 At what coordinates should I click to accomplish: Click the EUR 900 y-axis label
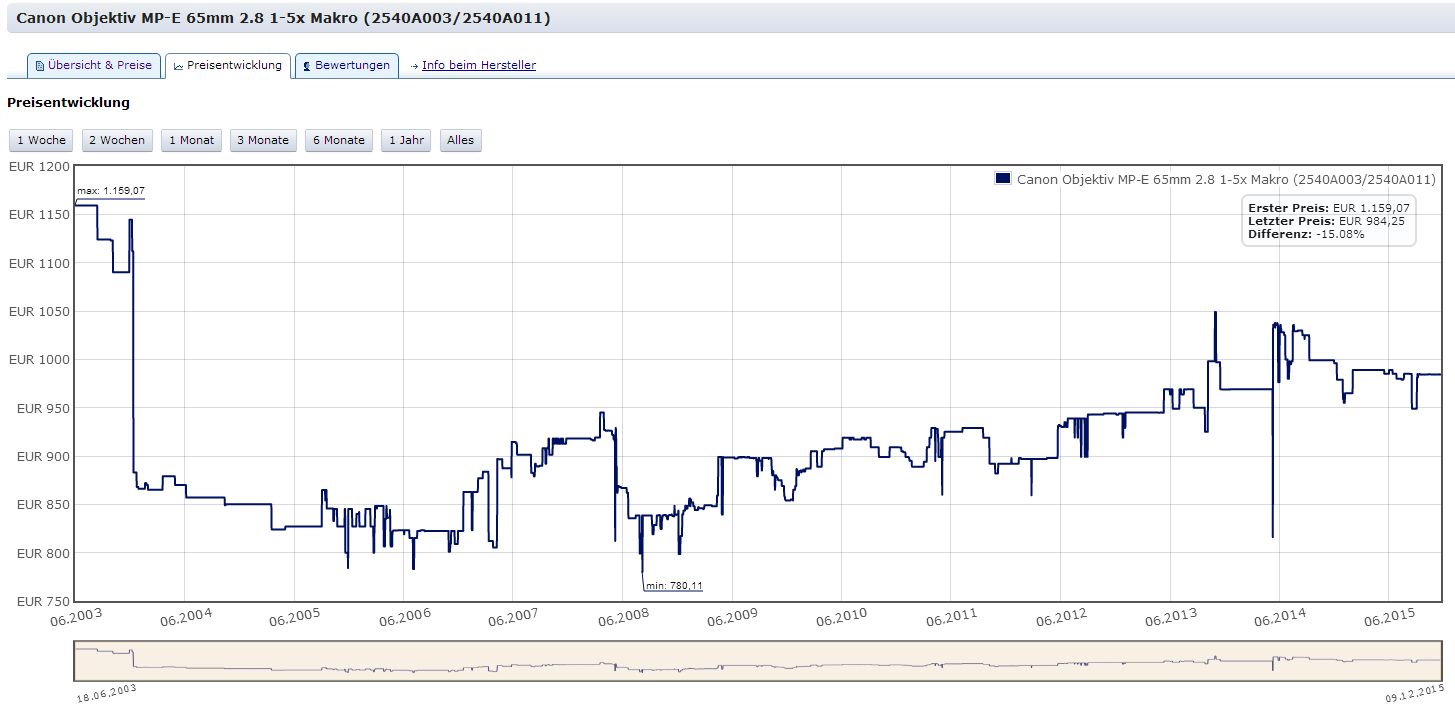(x=41, y=457)
